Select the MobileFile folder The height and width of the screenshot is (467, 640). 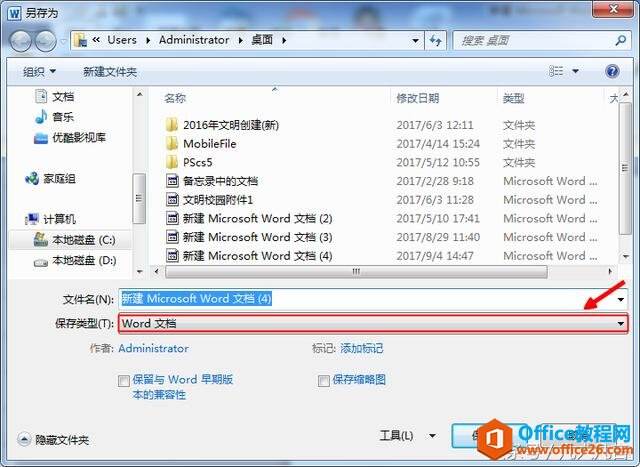pos(201,144)
